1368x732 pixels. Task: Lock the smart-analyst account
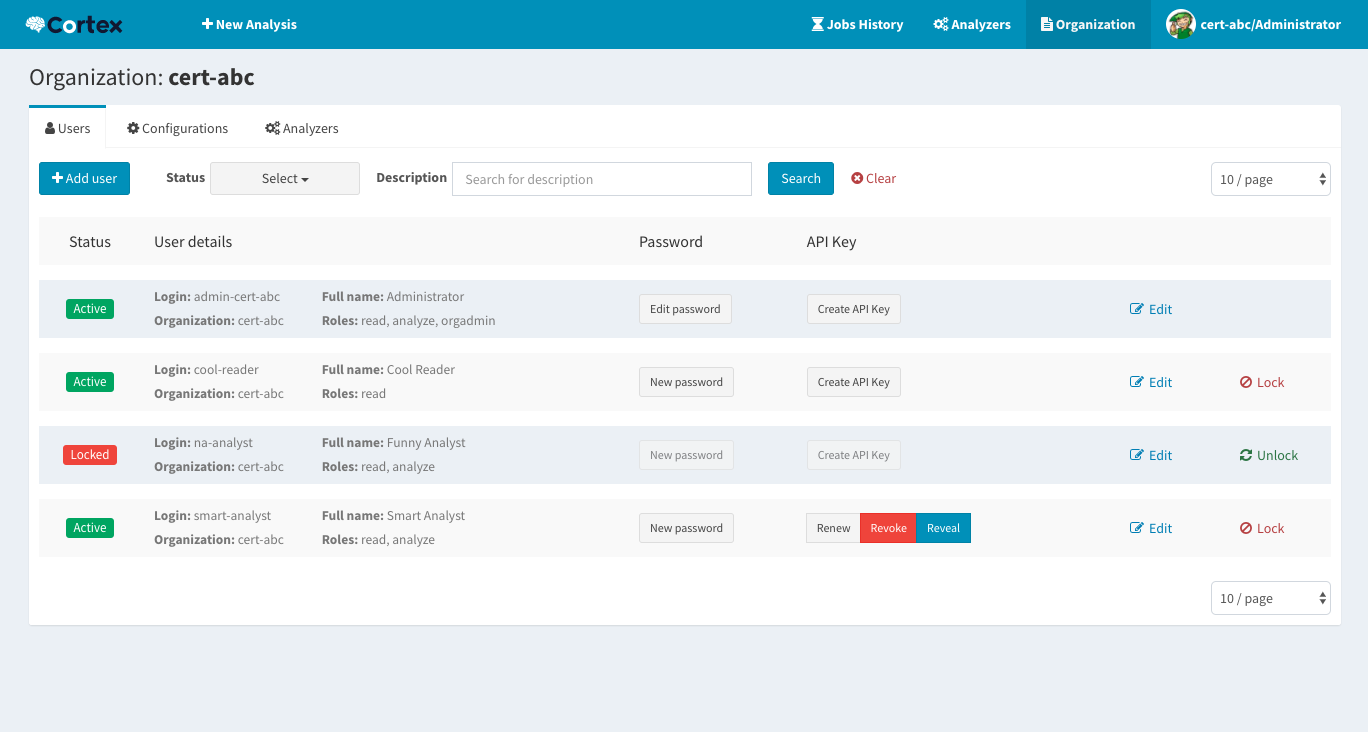click(1261, 528)
